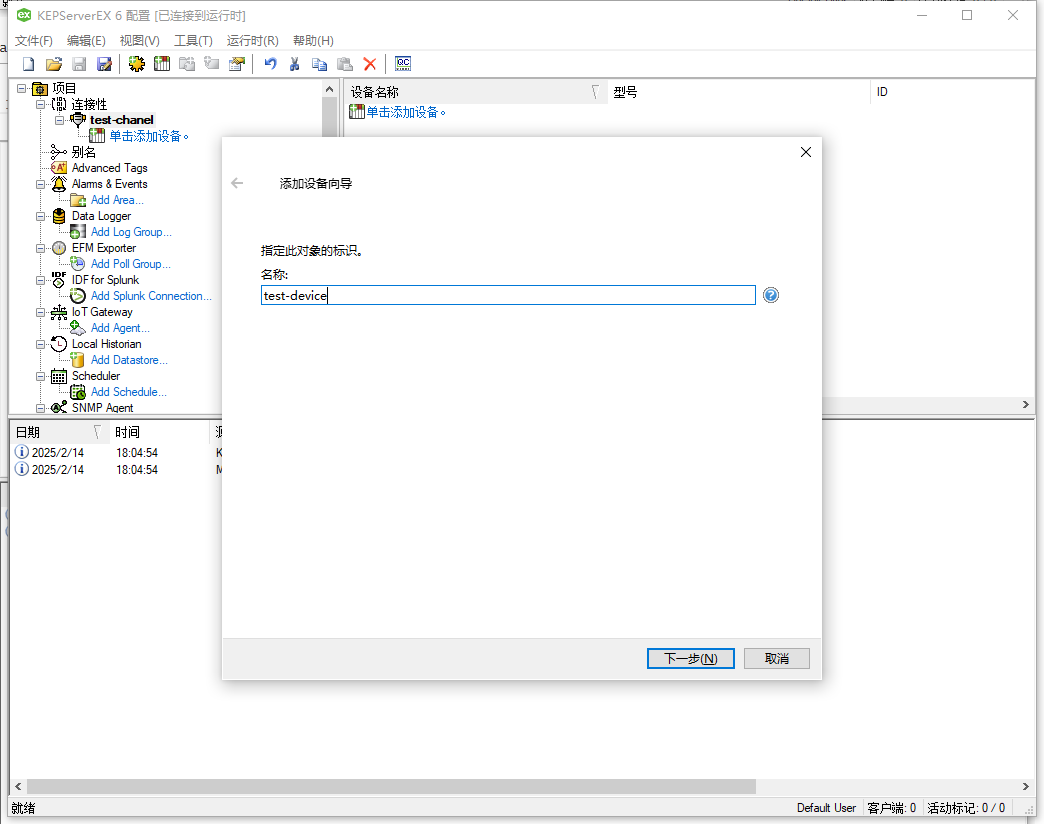1044x824 pixels.
Task: Collapse the 项目 root node
Action: point(22,89)
